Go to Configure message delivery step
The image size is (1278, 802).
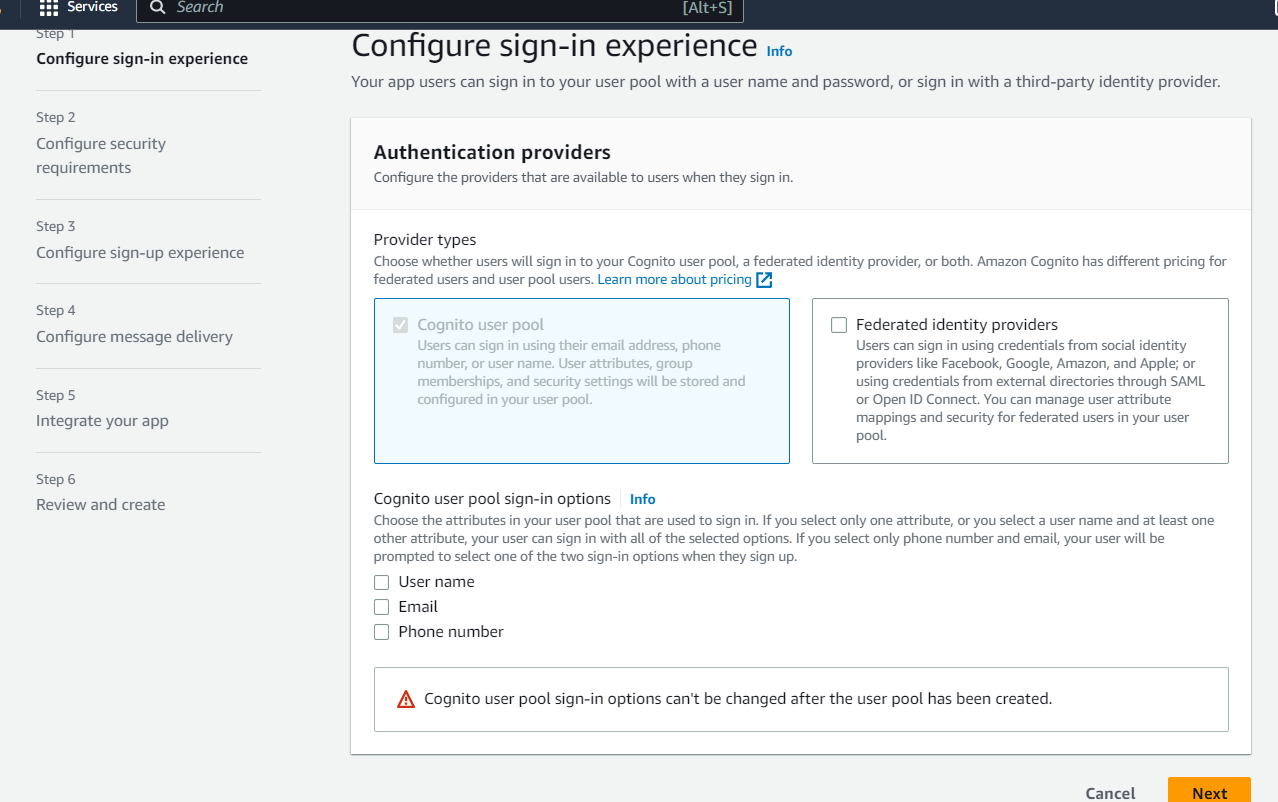tap(134, 337)
